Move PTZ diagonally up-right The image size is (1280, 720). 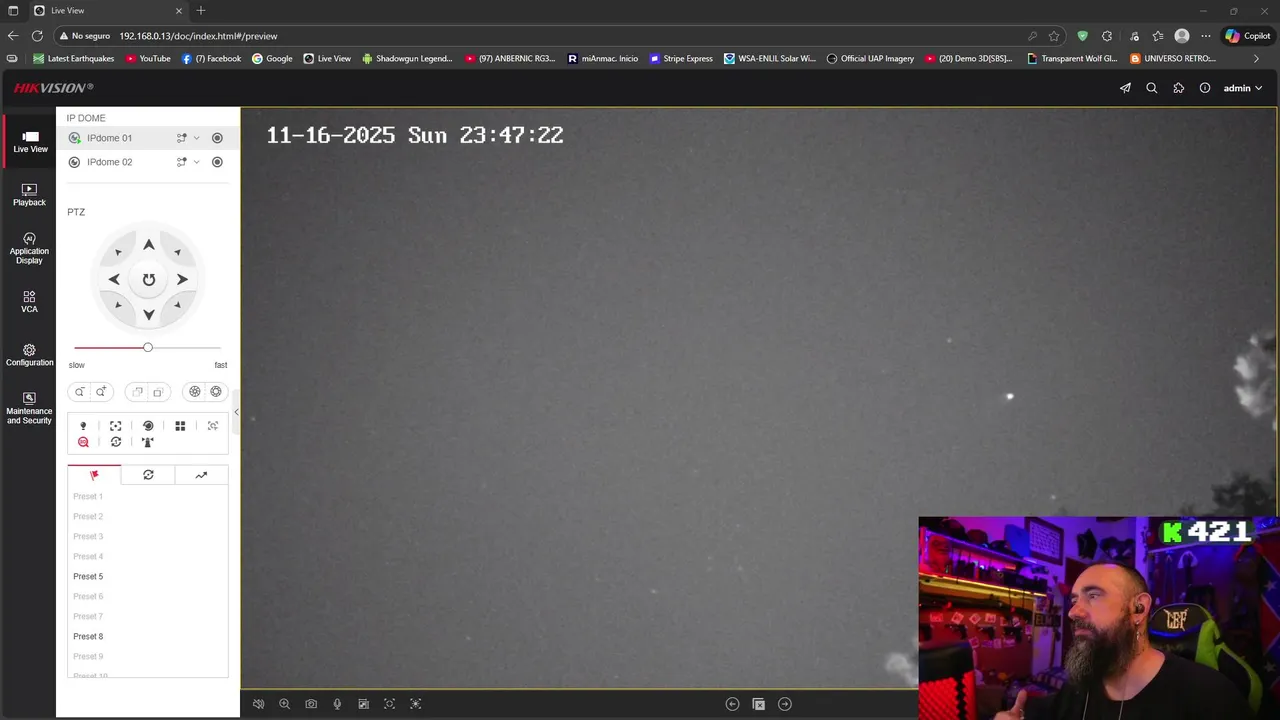[x=178, y=252]
